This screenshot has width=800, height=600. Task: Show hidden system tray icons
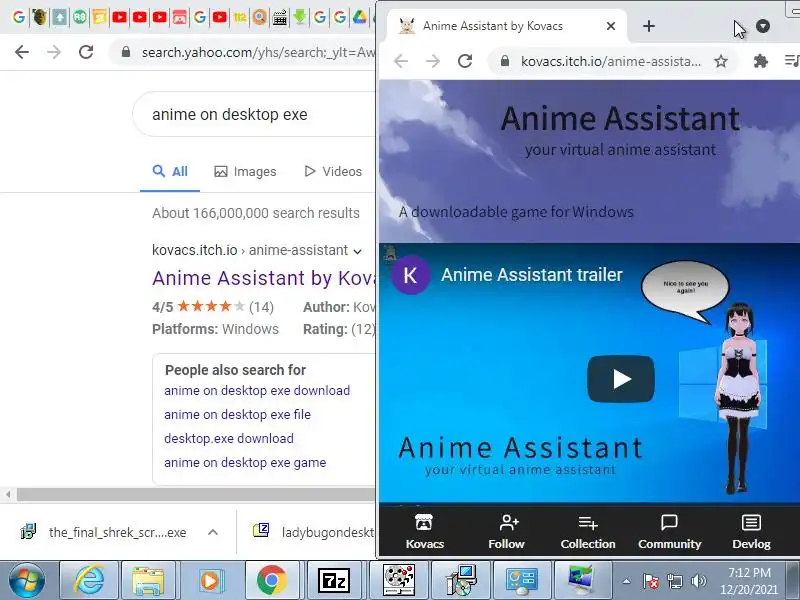[626, 581]
